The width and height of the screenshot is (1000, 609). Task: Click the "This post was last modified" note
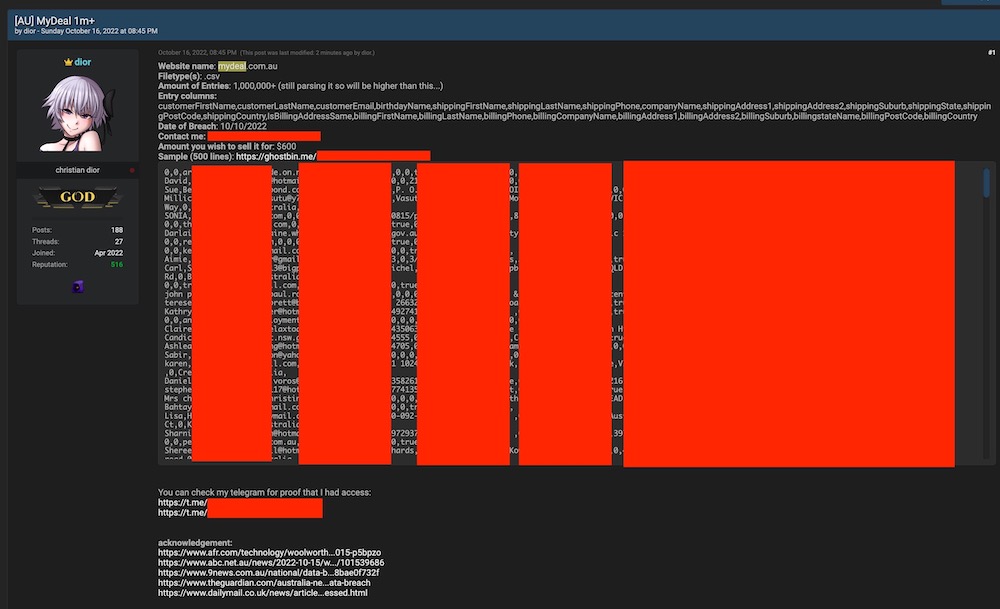[x=307, y=53]
